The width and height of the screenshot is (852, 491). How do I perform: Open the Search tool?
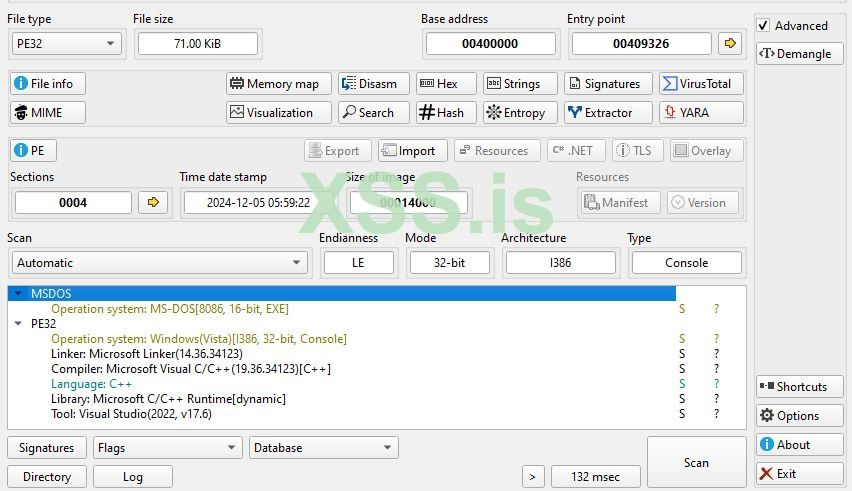click(x=374, y=112)
